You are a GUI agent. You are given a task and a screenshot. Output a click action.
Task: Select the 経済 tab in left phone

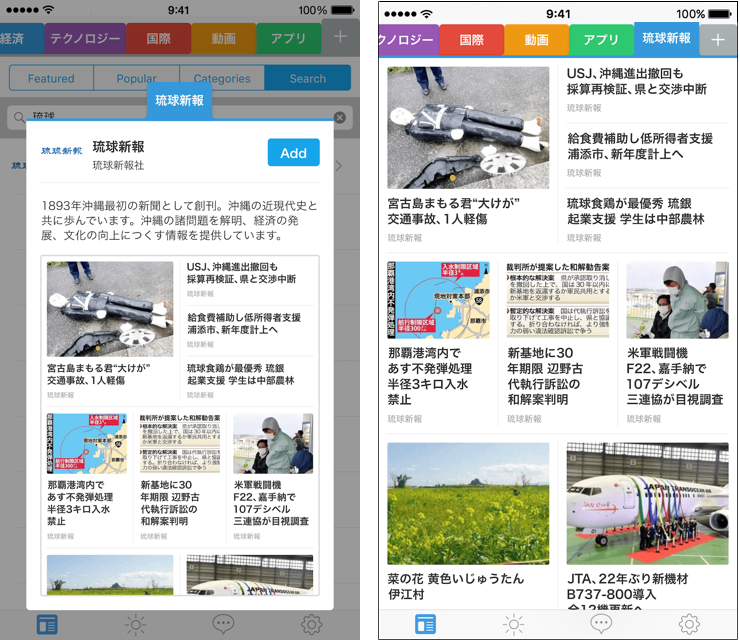click(x=22, y=39)
